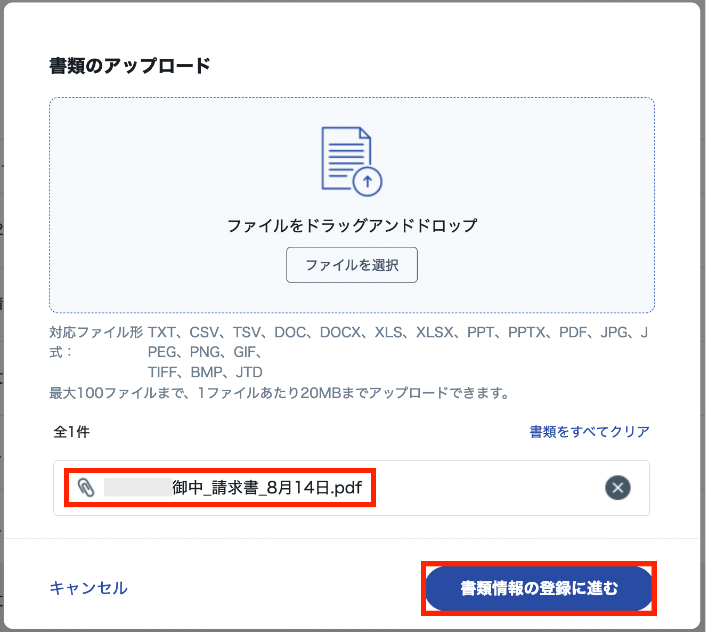Image resolution: width=707 pixels, height=632 pixels.
Task: Proceed with 書類情報の登録に進む button
Action: tap(539, 588)
